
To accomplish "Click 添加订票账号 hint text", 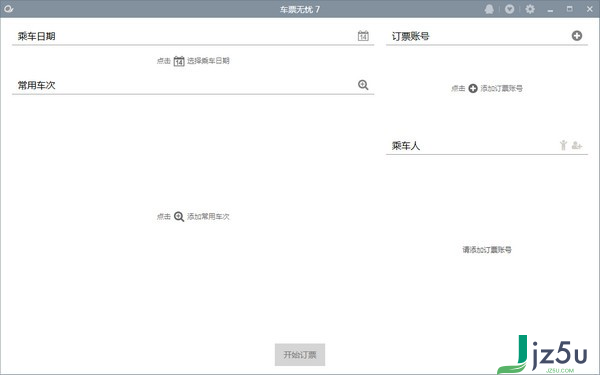I will [501, 88].
